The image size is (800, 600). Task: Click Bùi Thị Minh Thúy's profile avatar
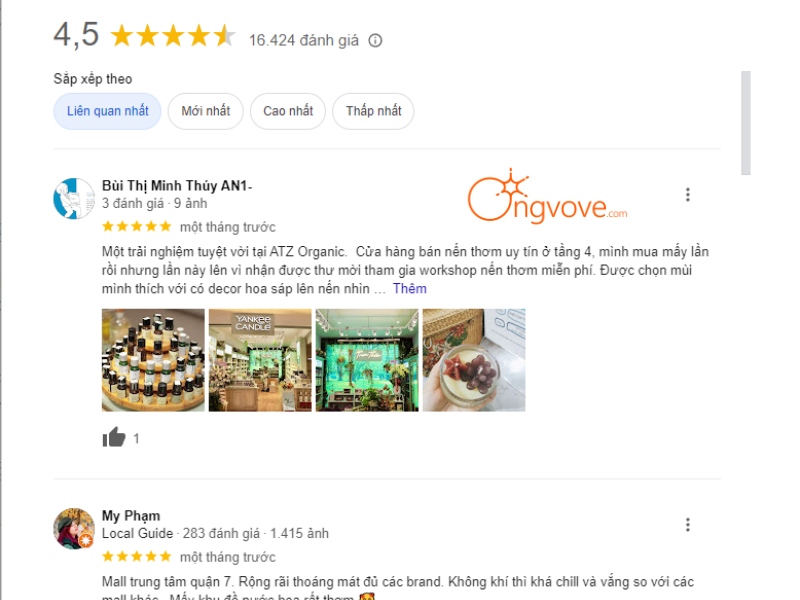pos(74,198)
